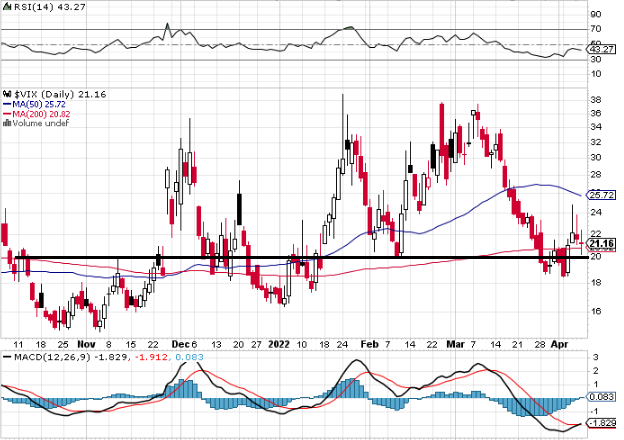The height and width of the screenshot is (440, 624).
Task: Click the MA(200) 20.82 legend text
Action: (x=41, y=114)
